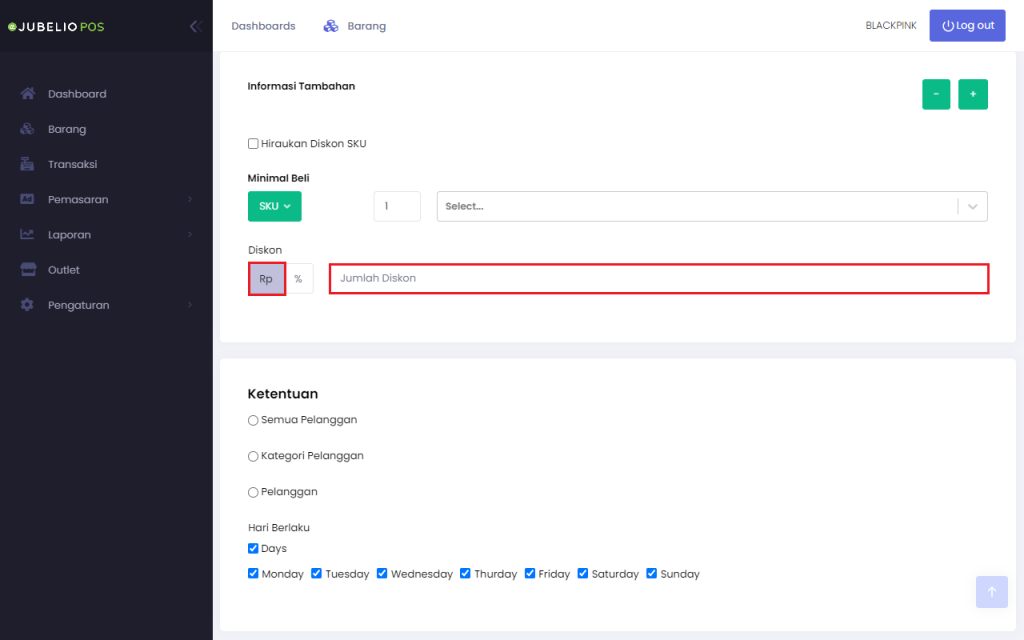Viewport: 1024px width, 640px height.
Task: Click the cubes icon beside Barang breadcrumb
Action: click(x=331, y=26)
